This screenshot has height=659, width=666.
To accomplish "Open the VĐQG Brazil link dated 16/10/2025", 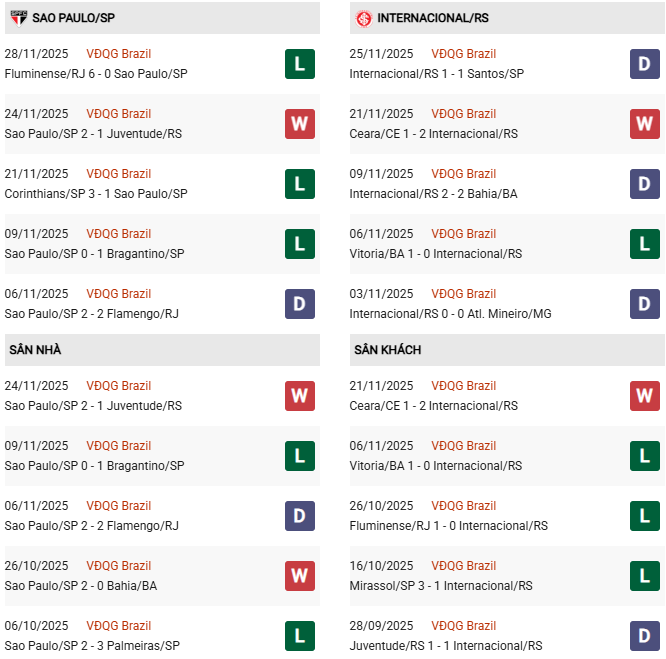I will click(464, 566).
